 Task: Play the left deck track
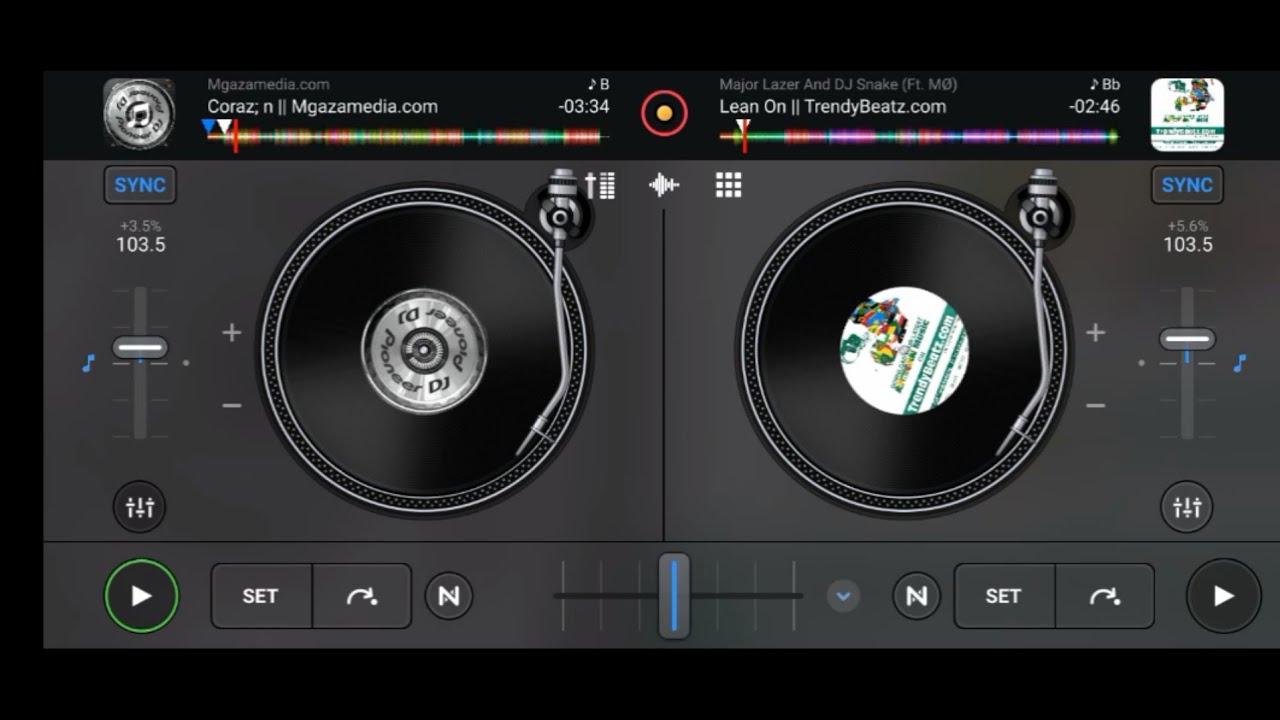coord(142,596)
